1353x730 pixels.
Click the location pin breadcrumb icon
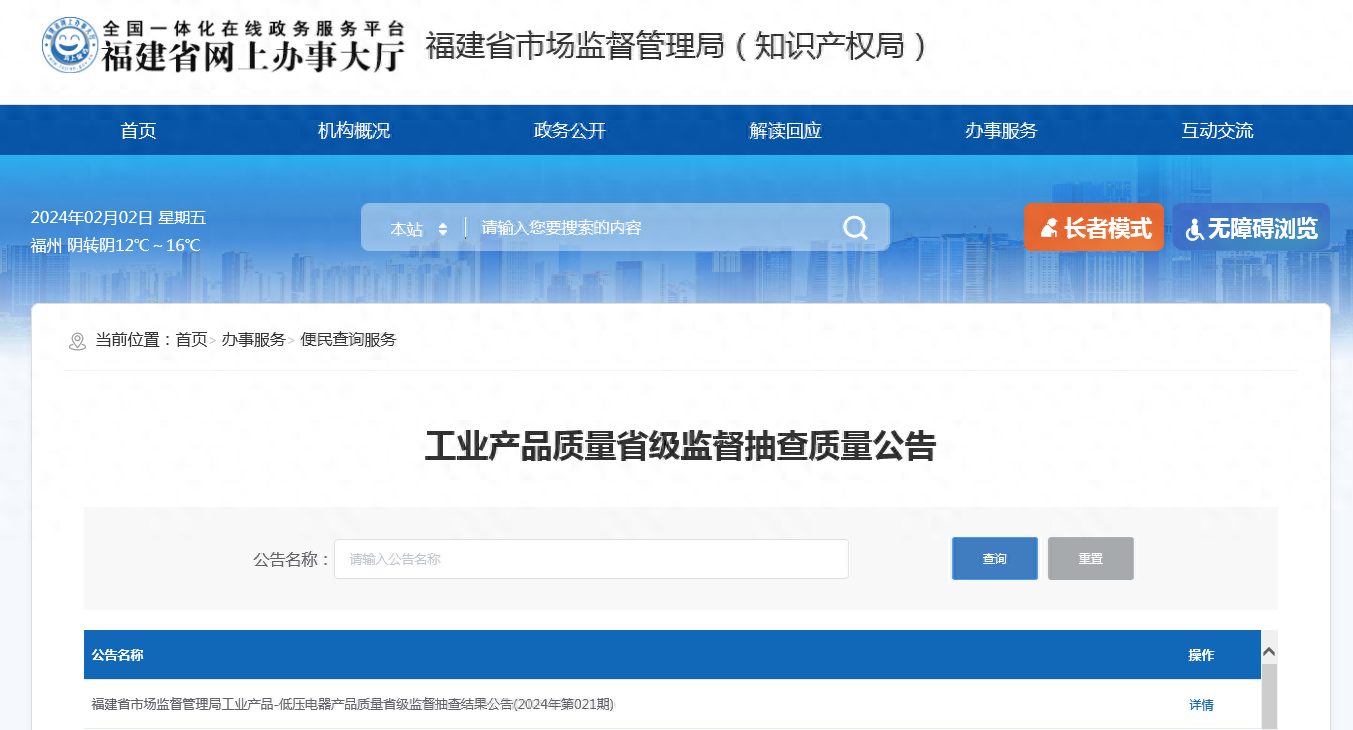tap(77, 341)
